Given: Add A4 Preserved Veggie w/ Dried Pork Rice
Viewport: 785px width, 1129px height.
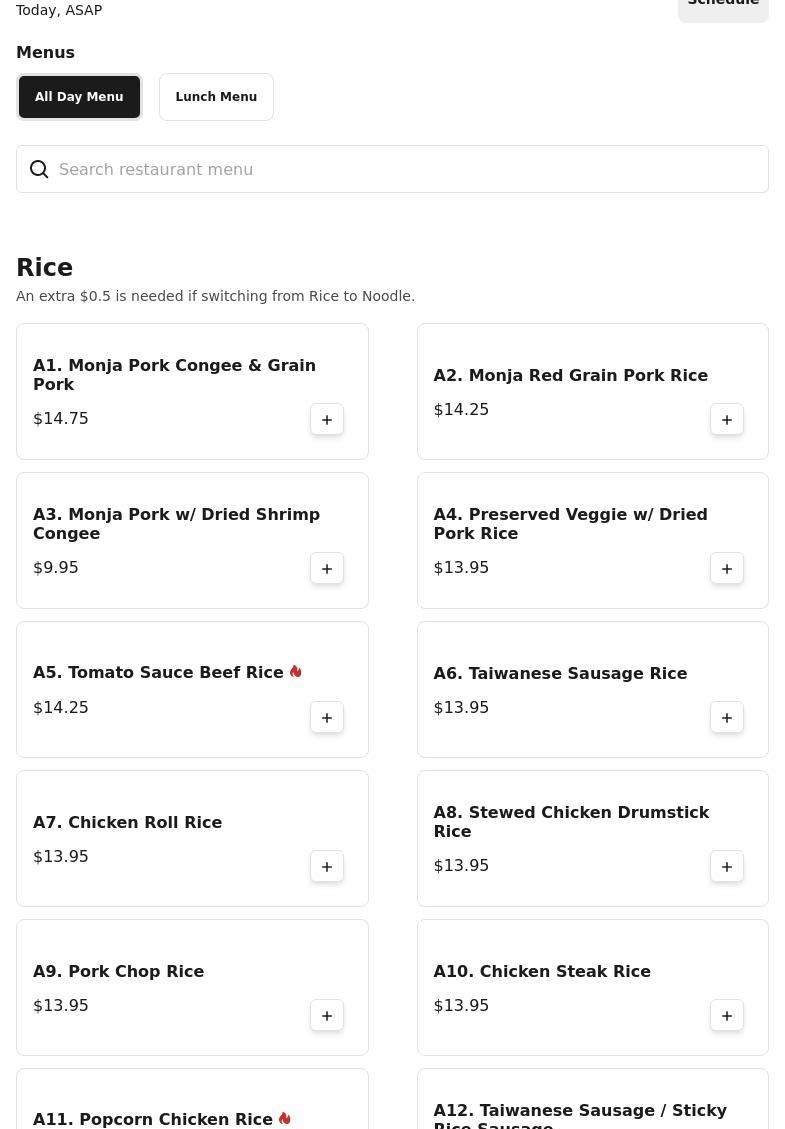Looking at the screenshot, I should click(727, 569).
